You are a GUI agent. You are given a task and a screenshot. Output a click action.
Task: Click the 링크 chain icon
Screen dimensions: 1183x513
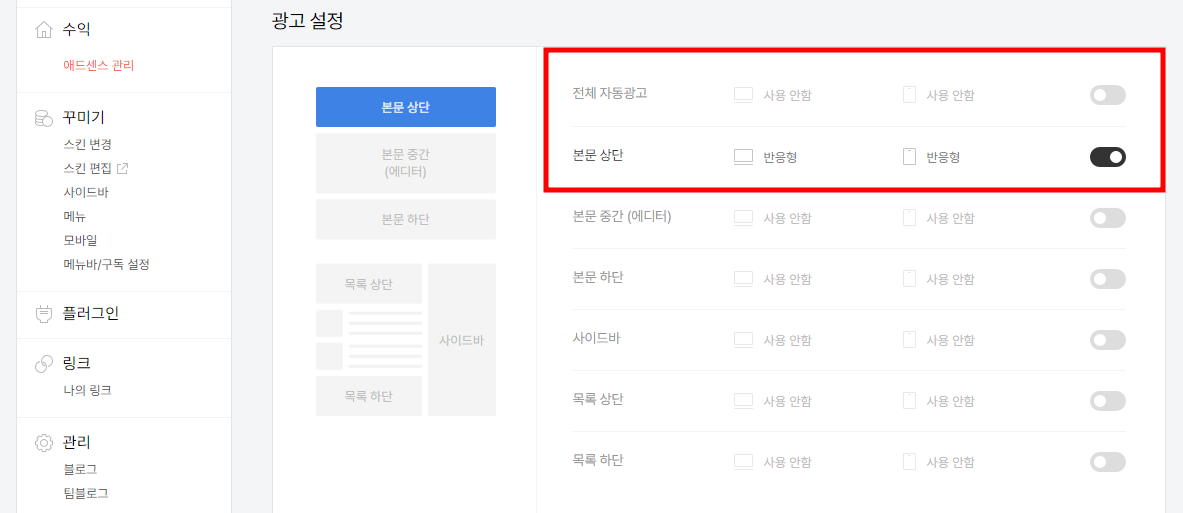44,363
